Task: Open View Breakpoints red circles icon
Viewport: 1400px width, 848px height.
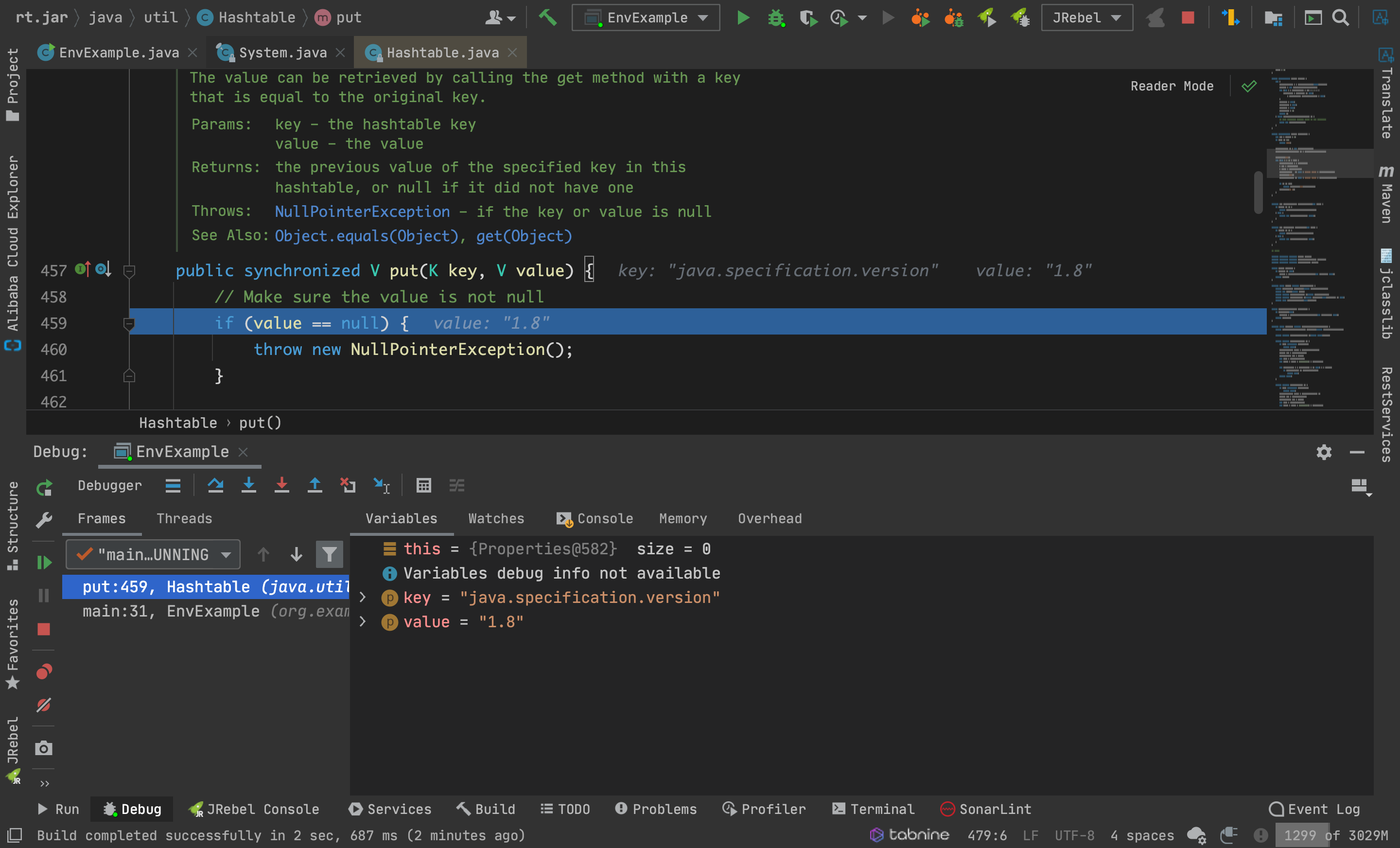Action: click(x=44, y=672)
